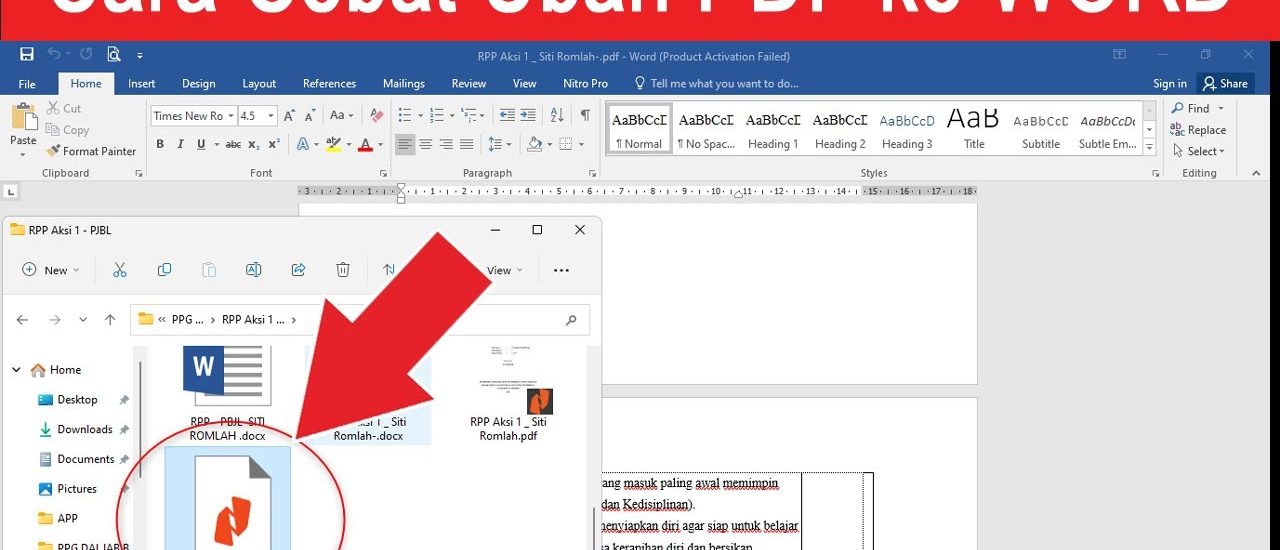
Task: Click the Bullets list icon
Action: [x=405, y=116]
